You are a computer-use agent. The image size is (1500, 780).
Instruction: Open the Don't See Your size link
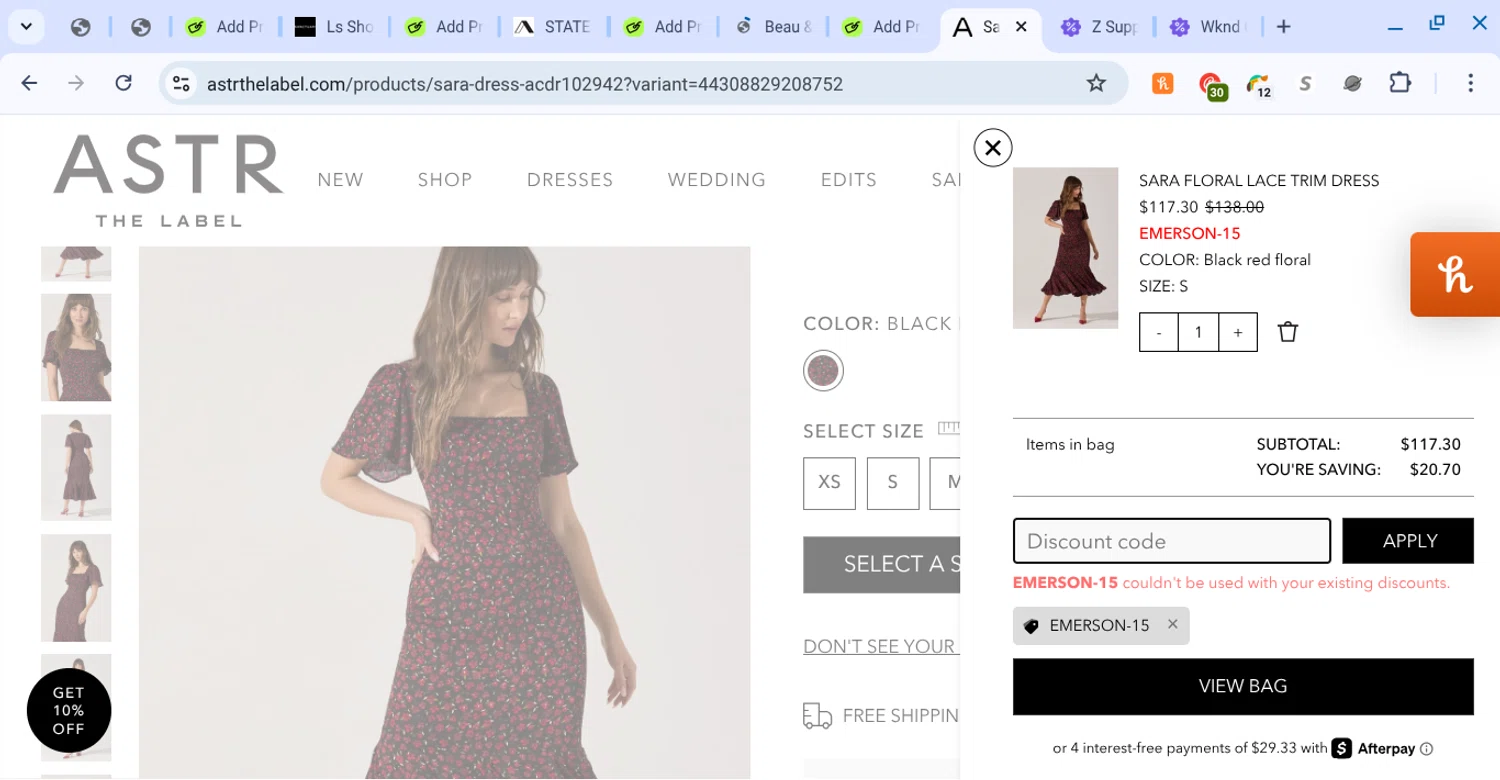coord(881,647)
